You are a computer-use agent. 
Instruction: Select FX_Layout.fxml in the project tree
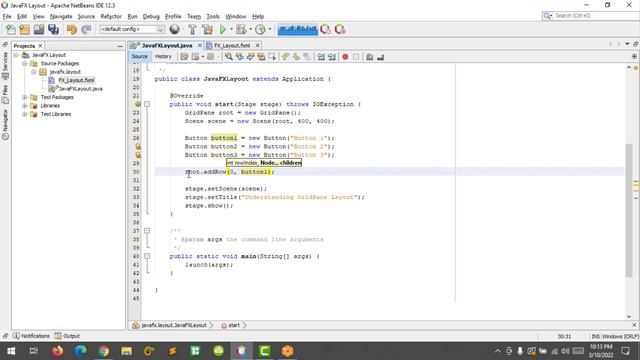pyautogui.click(x=76, y=80)
